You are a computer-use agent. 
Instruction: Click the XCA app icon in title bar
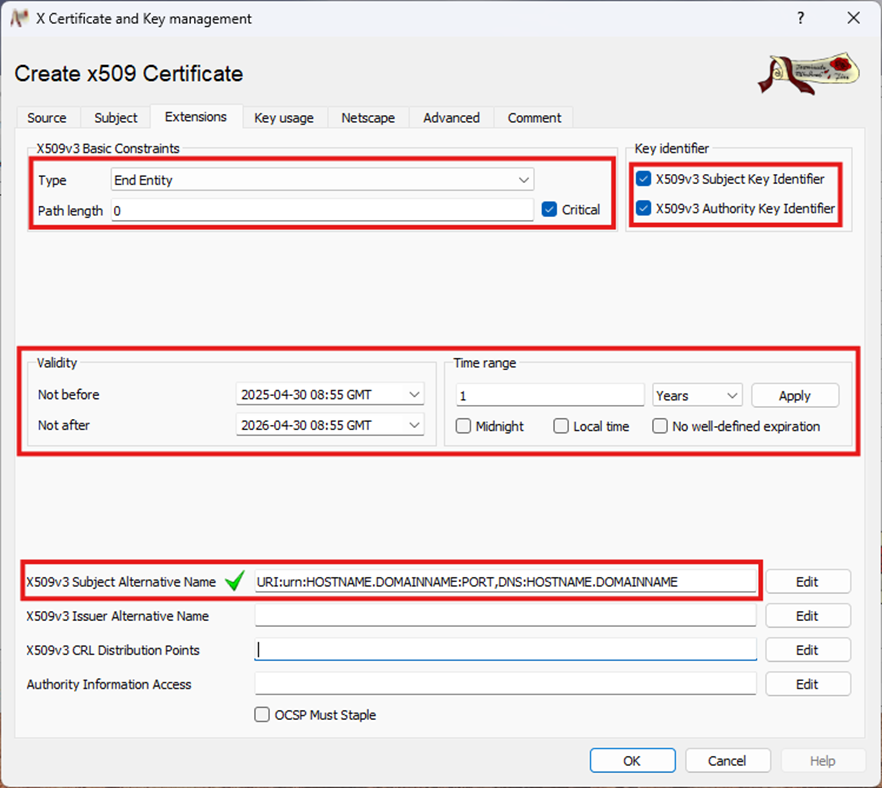(18, 18)
